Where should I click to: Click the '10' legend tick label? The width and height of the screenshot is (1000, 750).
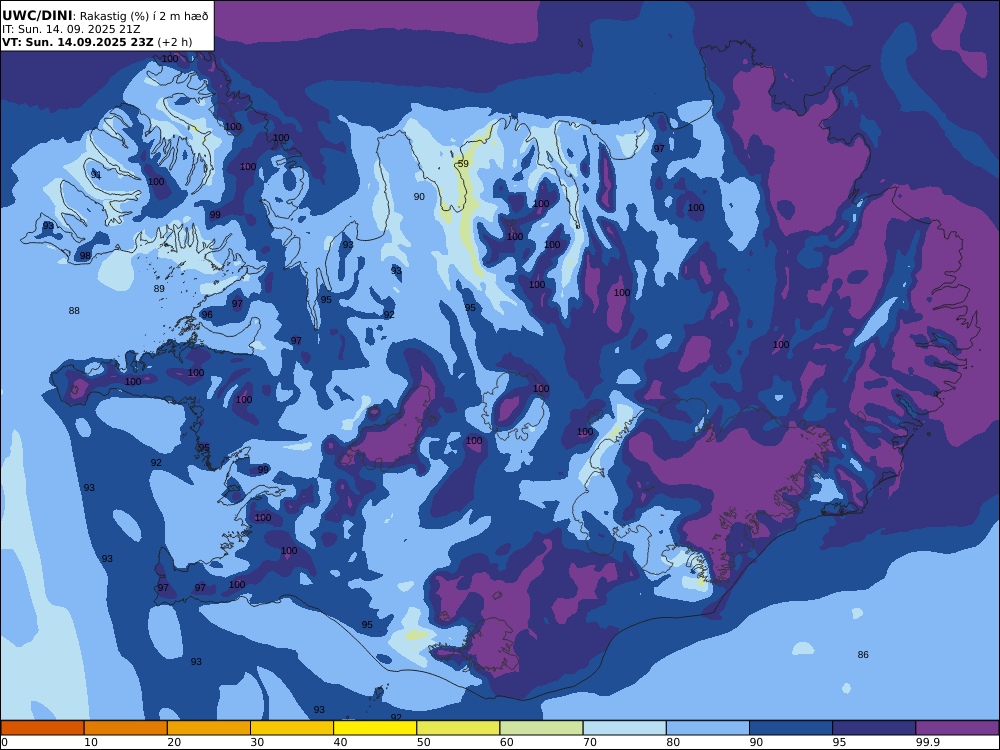[x=91, y=742]
